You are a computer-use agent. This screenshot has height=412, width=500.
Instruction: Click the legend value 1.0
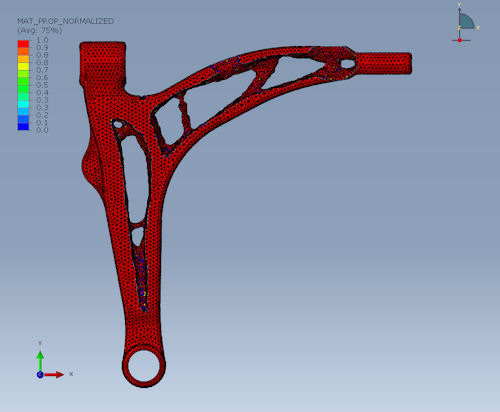[x=42, y=40]
